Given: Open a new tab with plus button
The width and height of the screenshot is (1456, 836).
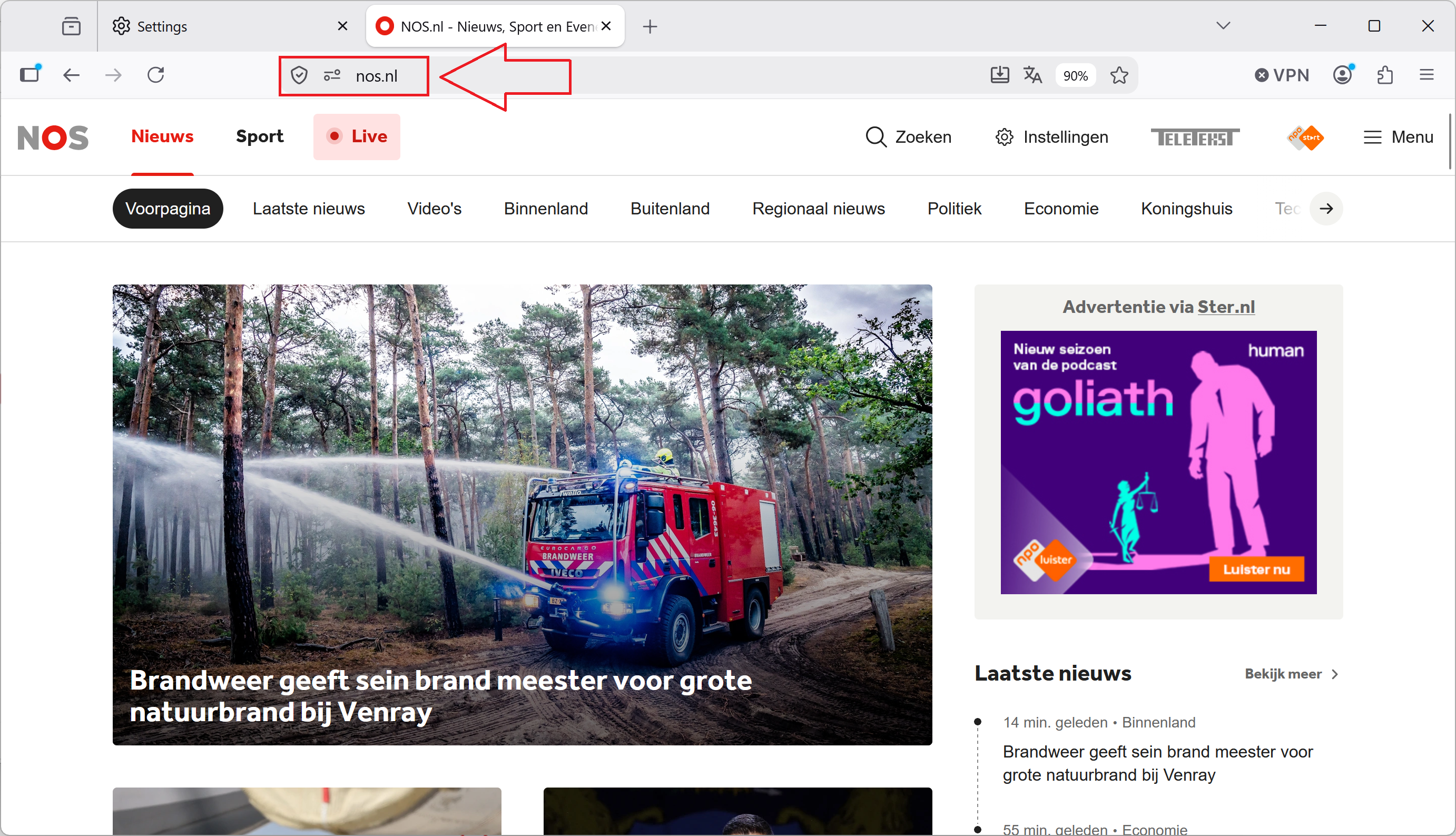Looking at the screenshot, I should (650, 26).
